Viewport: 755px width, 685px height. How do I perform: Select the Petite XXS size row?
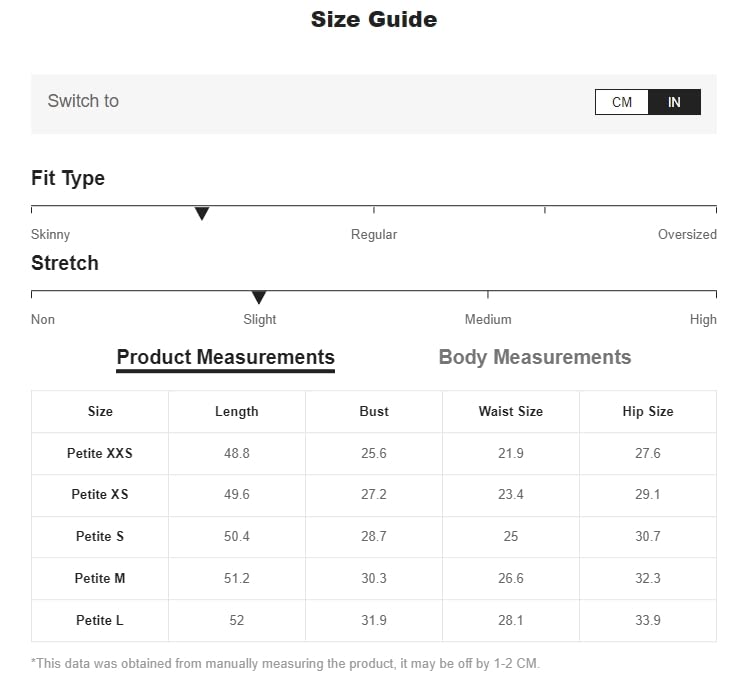pos(100,453)
